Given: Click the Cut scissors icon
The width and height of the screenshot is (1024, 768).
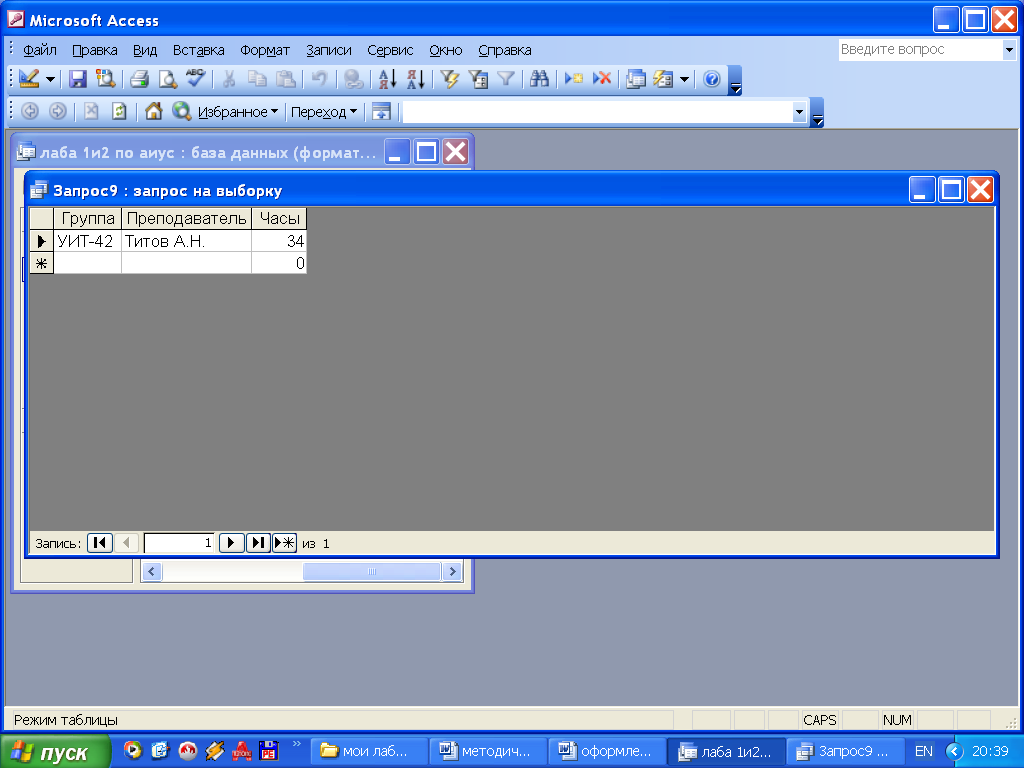Looking at the screenshot, I should point(229,79).
